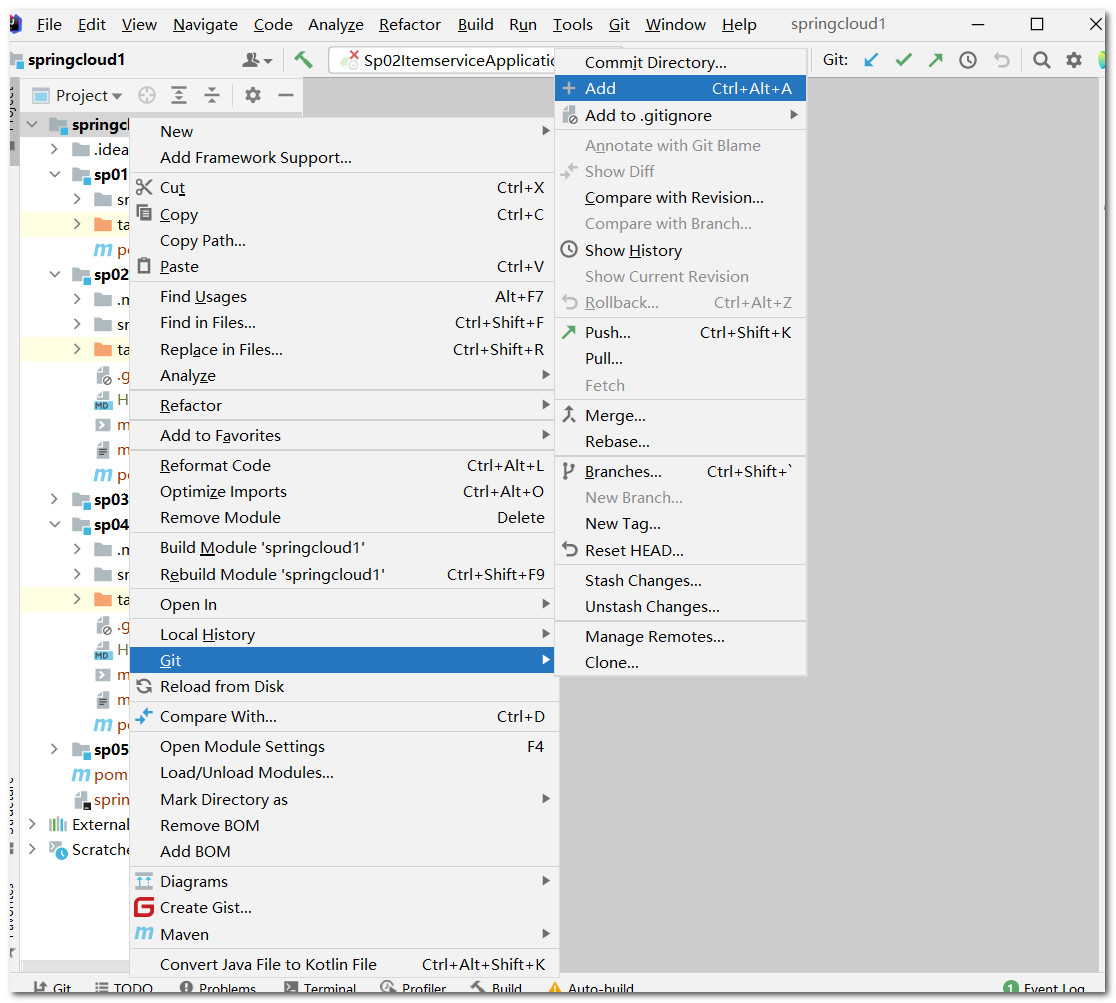Open the File menu
The width and height of the screenshot is (1116, 1003).
tap(49, 25)
